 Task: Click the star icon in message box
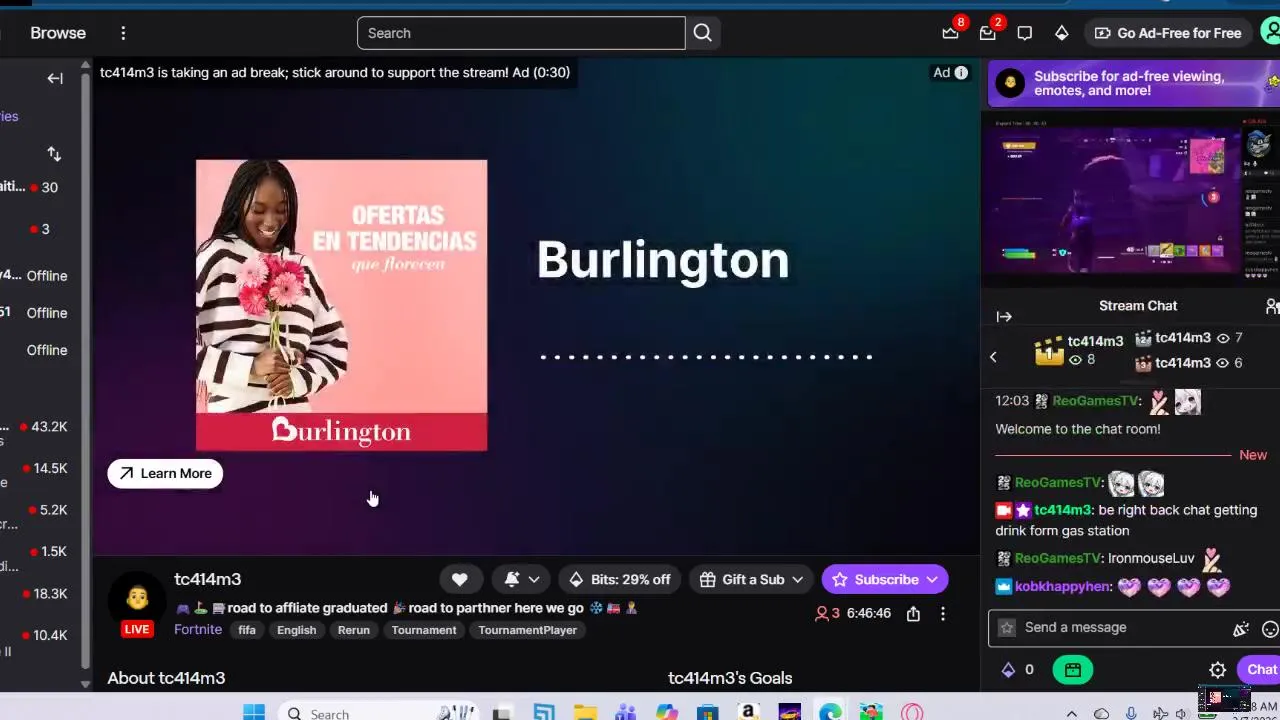click(1007, 628)
